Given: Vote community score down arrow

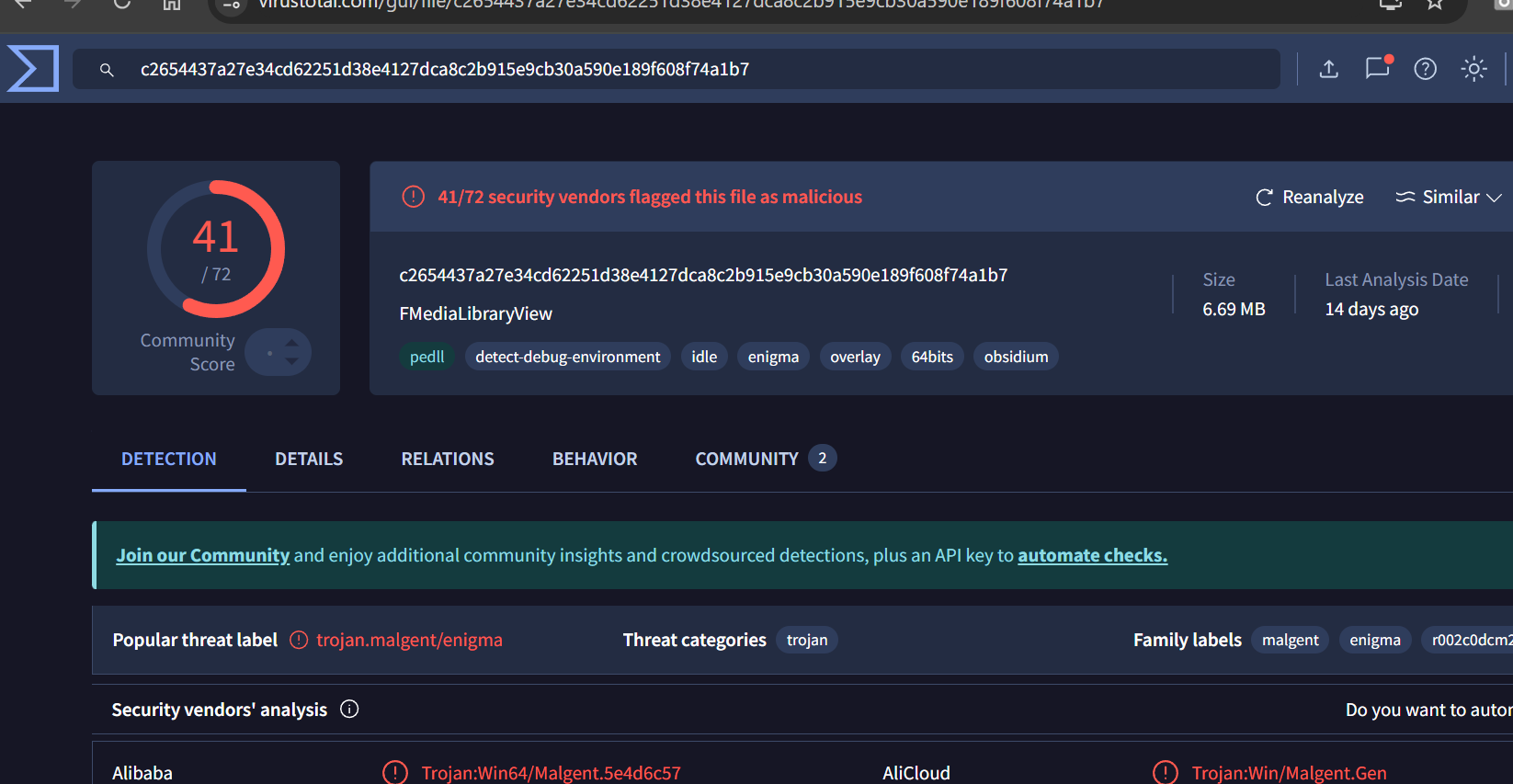Looking at the screenshot, I should [x=291, y=361].
